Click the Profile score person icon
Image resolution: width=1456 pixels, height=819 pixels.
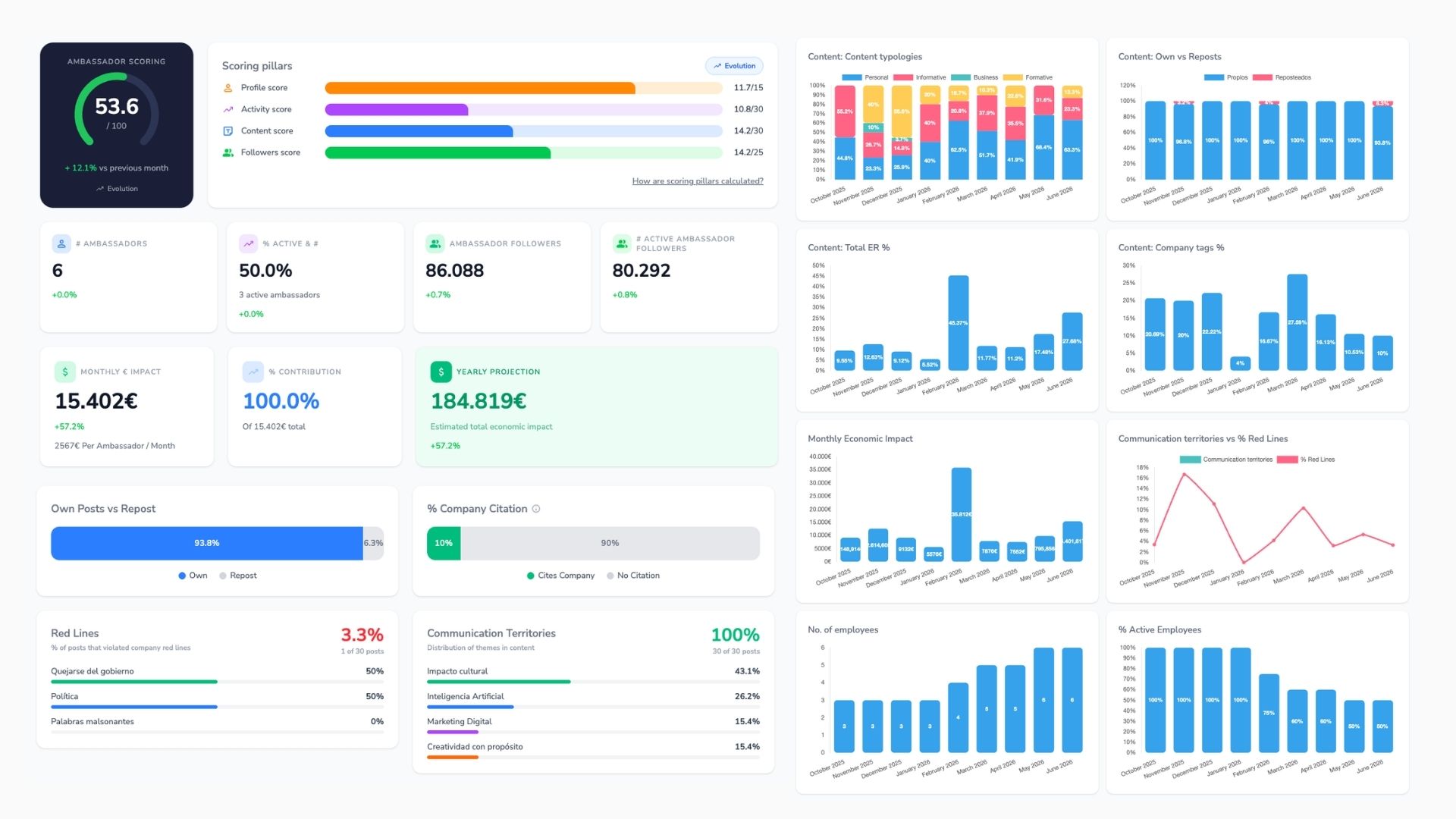tap(227, 88)
